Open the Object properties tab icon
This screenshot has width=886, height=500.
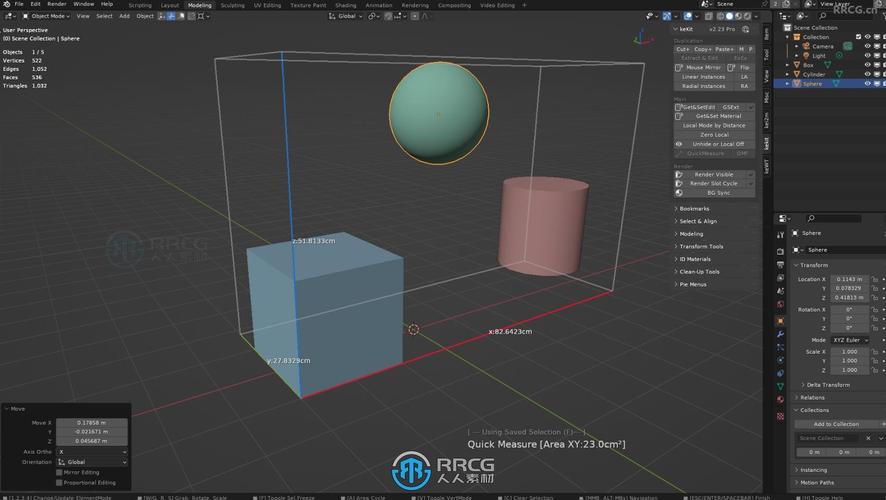pos(780,320)
